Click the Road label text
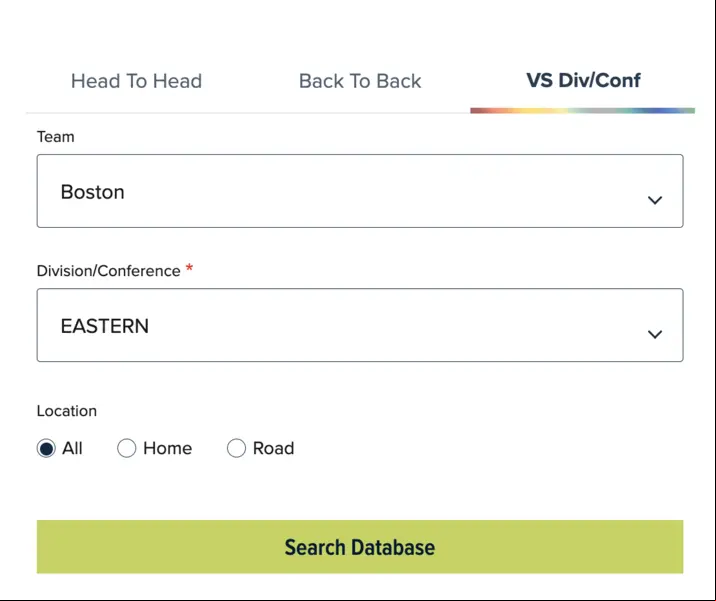This screenshot has width=716, height=601. (x=274, y=448)
